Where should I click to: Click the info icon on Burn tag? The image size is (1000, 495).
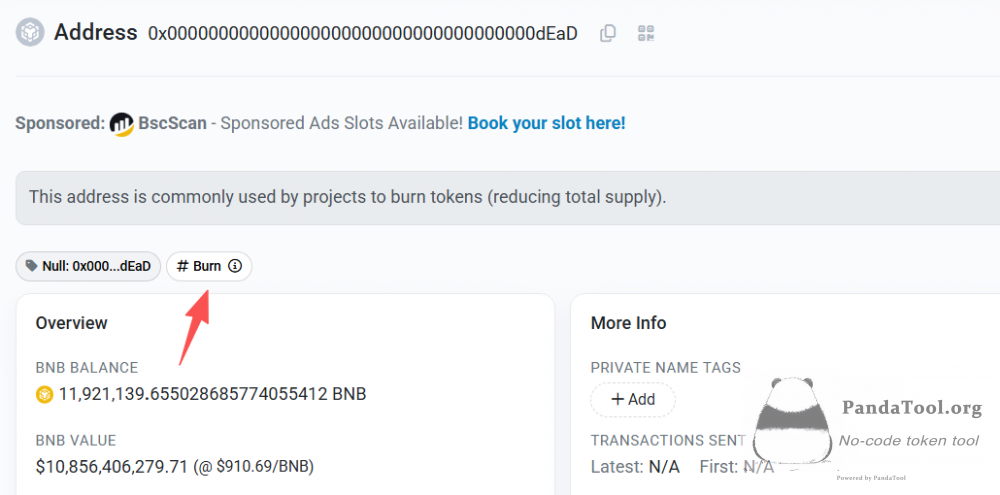(x=235, y=266)
